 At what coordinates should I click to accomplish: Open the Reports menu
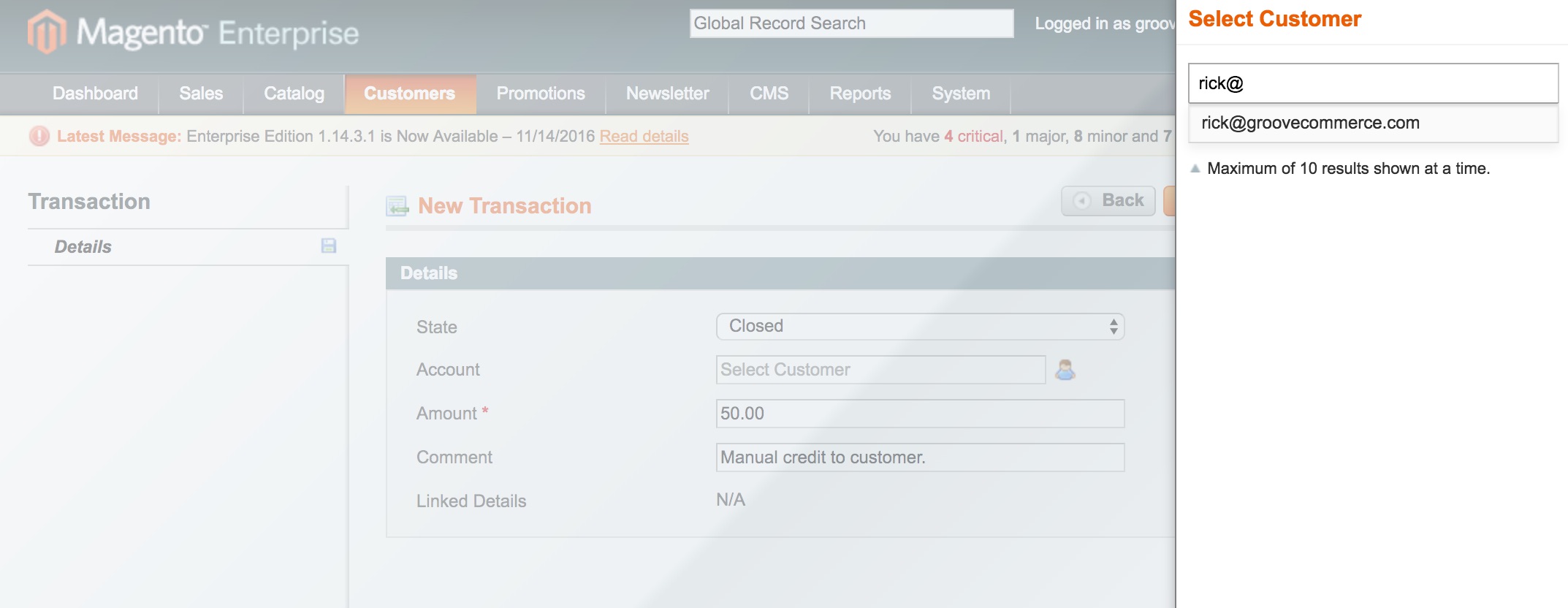(x=860, y=94)
